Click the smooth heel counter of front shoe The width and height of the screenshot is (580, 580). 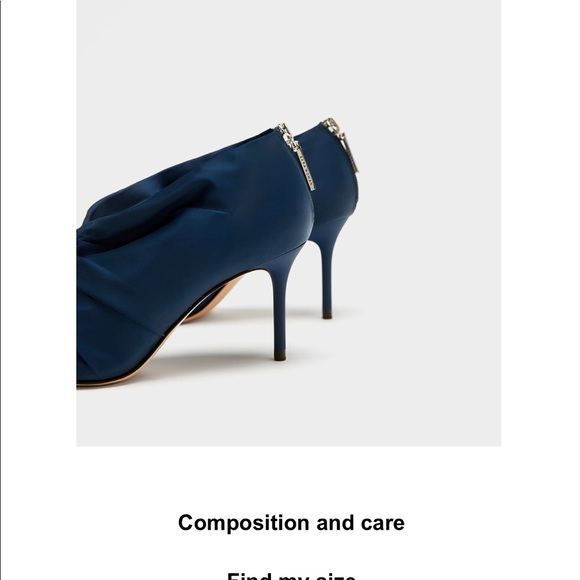click(x=274, y=207)
